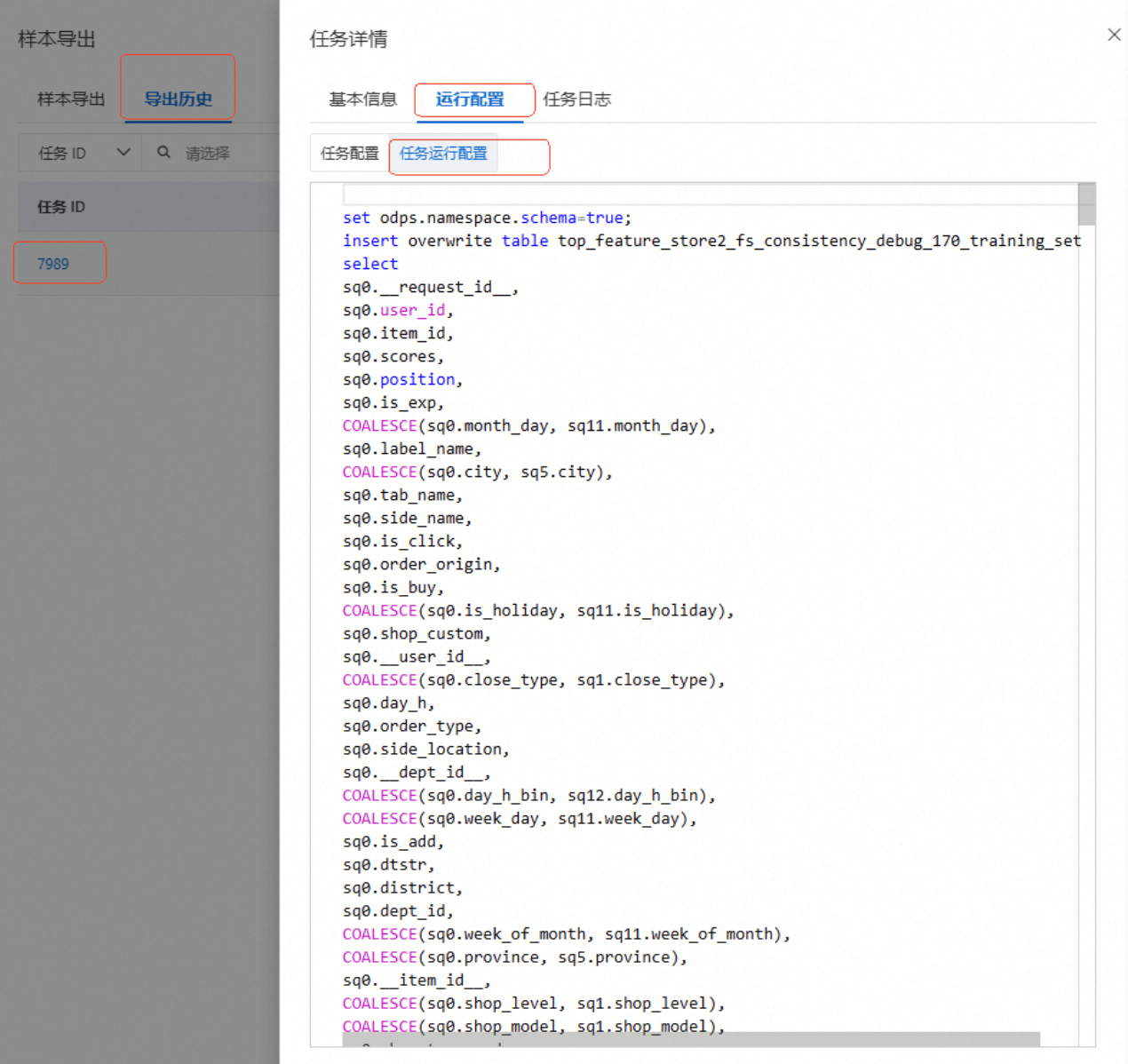Click the 任务 ID column header
The width and height of the screenshot is (1128, 1064).
pyautogui.click(x=61, y=207)
